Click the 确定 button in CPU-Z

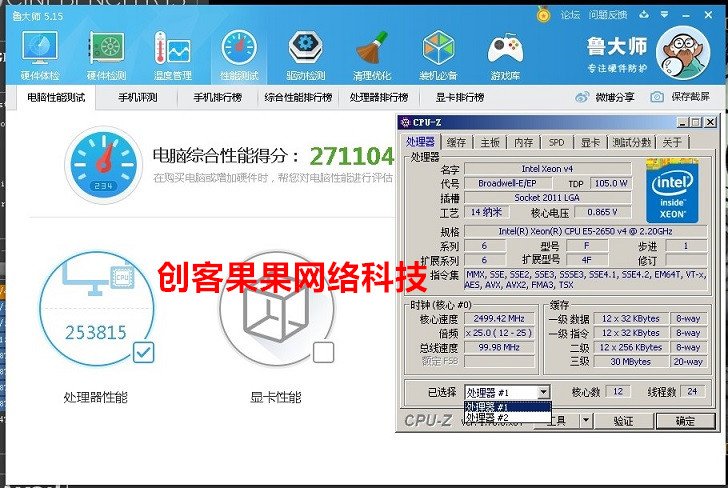[x=685, y=421]
